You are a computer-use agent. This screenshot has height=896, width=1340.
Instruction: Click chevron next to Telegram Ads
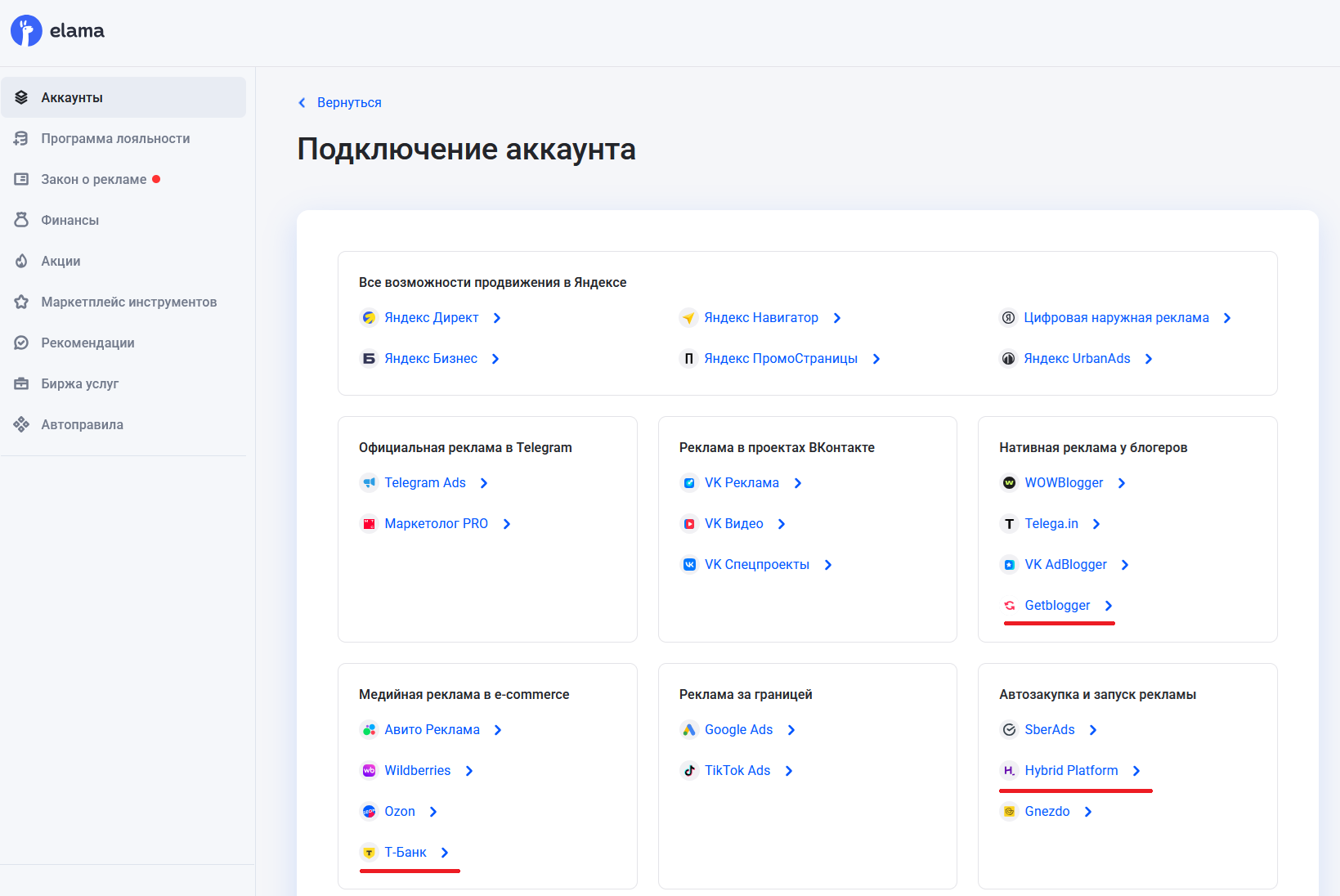pos(484,483)
